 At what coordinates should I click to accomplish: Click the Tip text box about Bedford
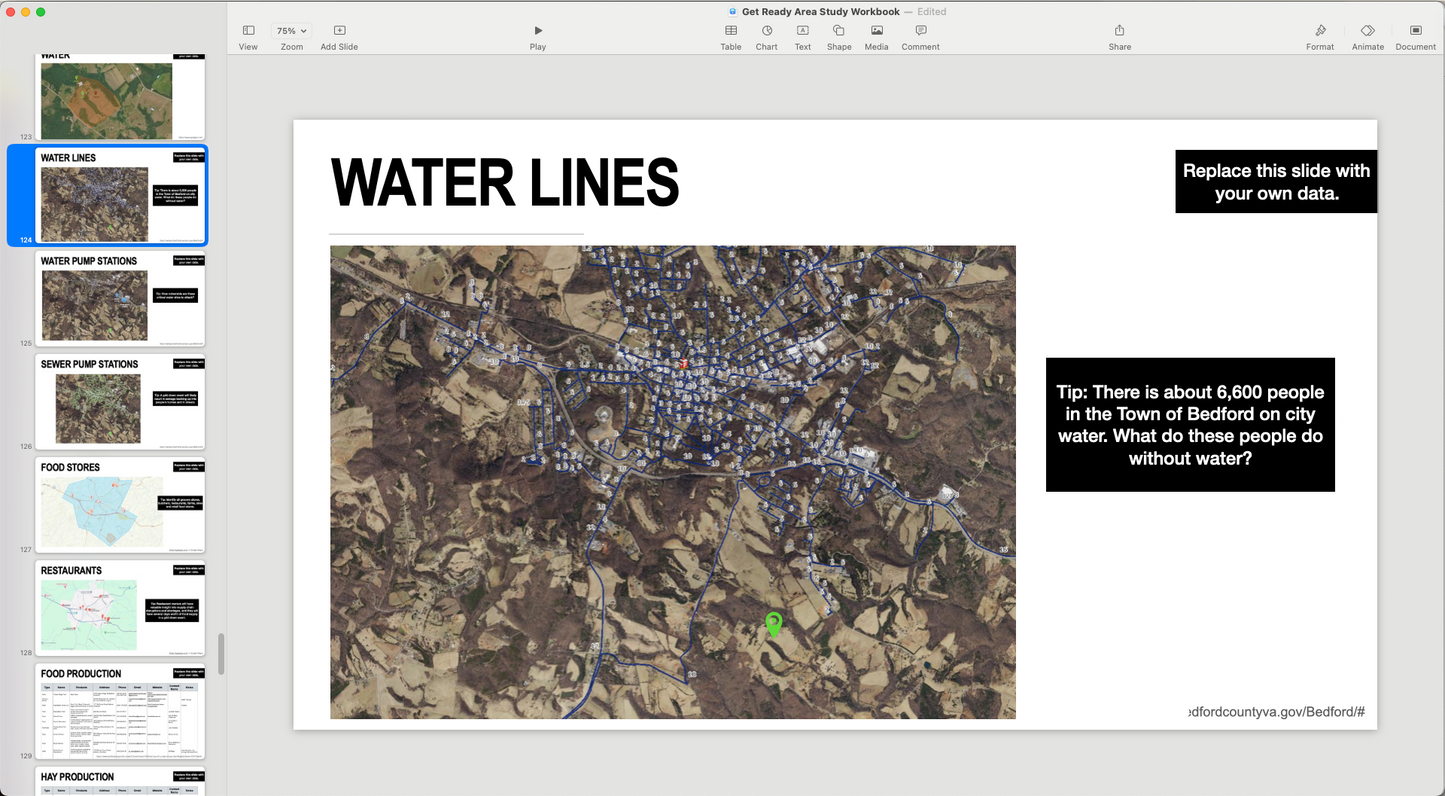pos(1190,425)
